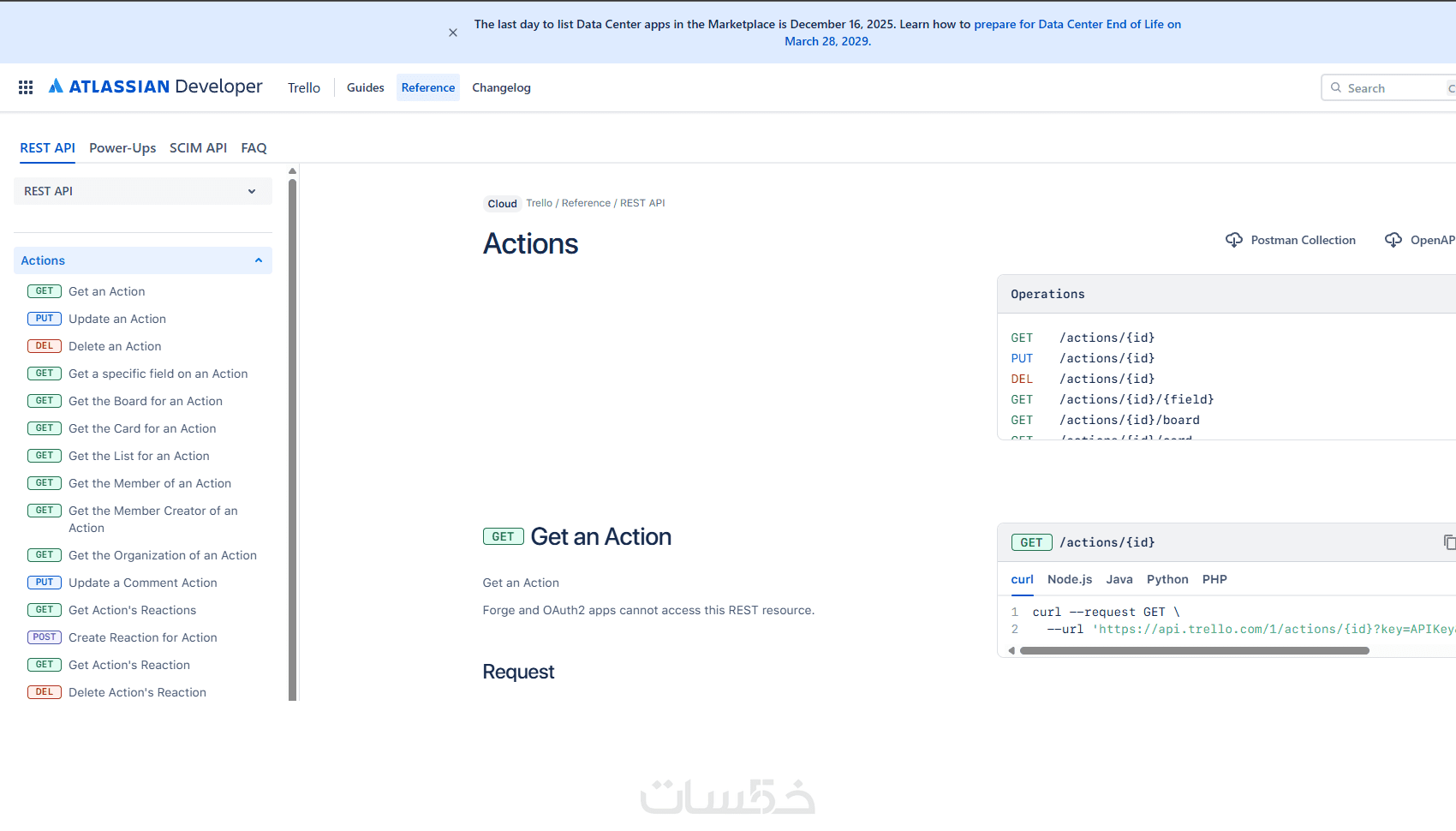Select PUT /actions/{id} in Operations list
Viewport: 1456px width, 831px height.
pos(1083,358)
